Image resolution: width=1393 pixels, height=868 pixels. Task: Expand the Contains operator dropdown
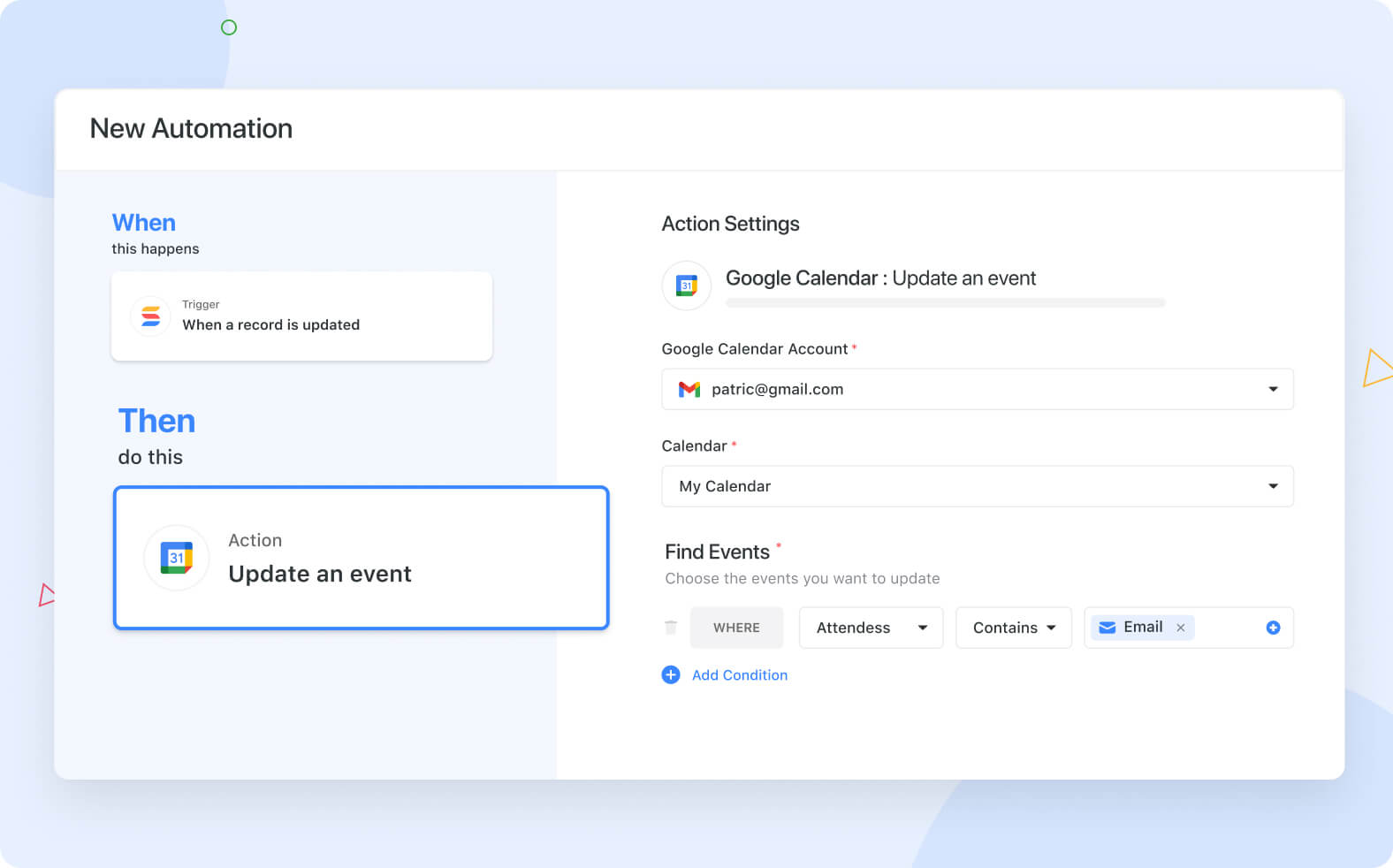1014,628
